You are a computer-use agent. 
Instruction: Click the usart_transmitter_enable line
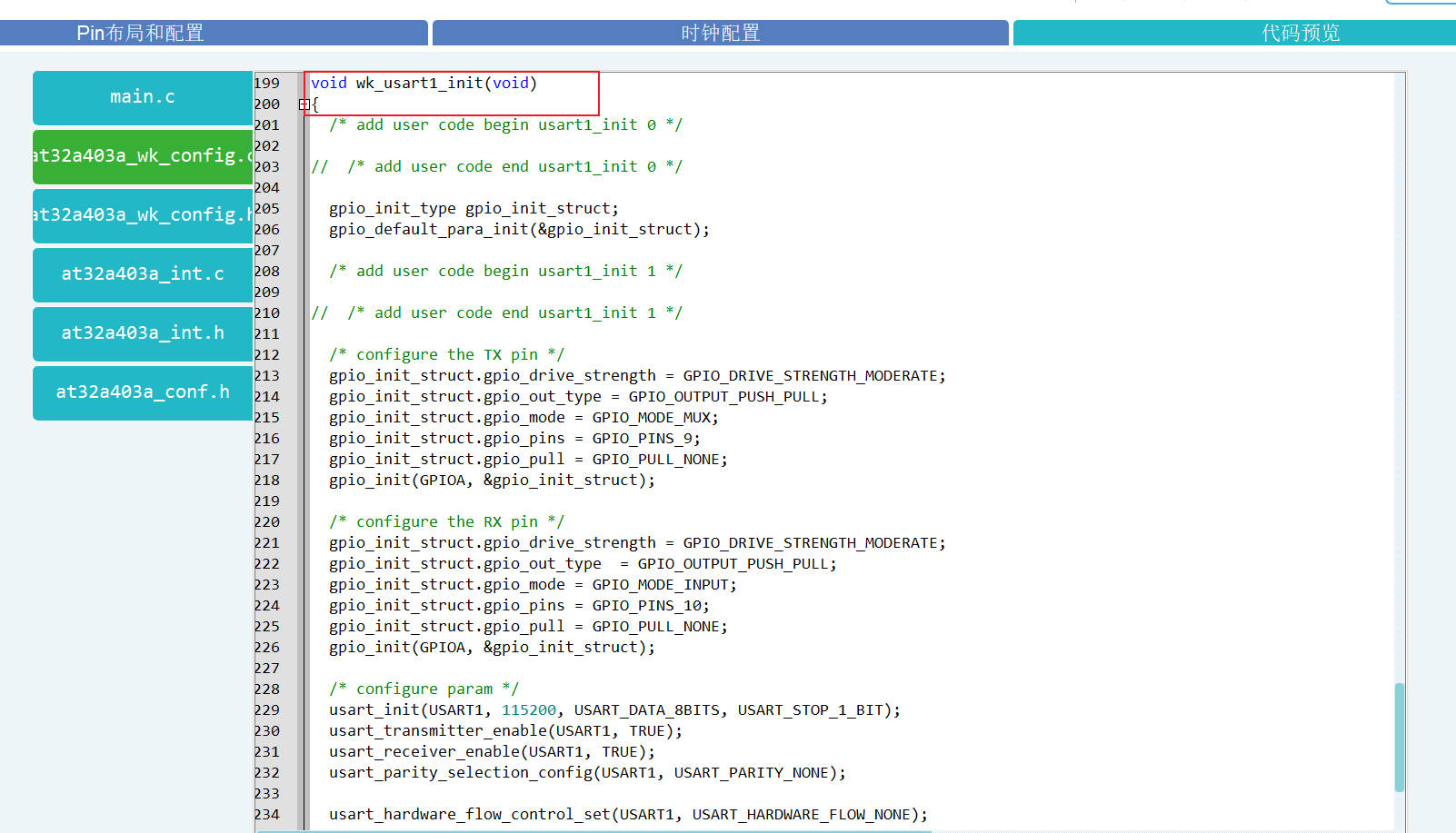pos(505,730)
